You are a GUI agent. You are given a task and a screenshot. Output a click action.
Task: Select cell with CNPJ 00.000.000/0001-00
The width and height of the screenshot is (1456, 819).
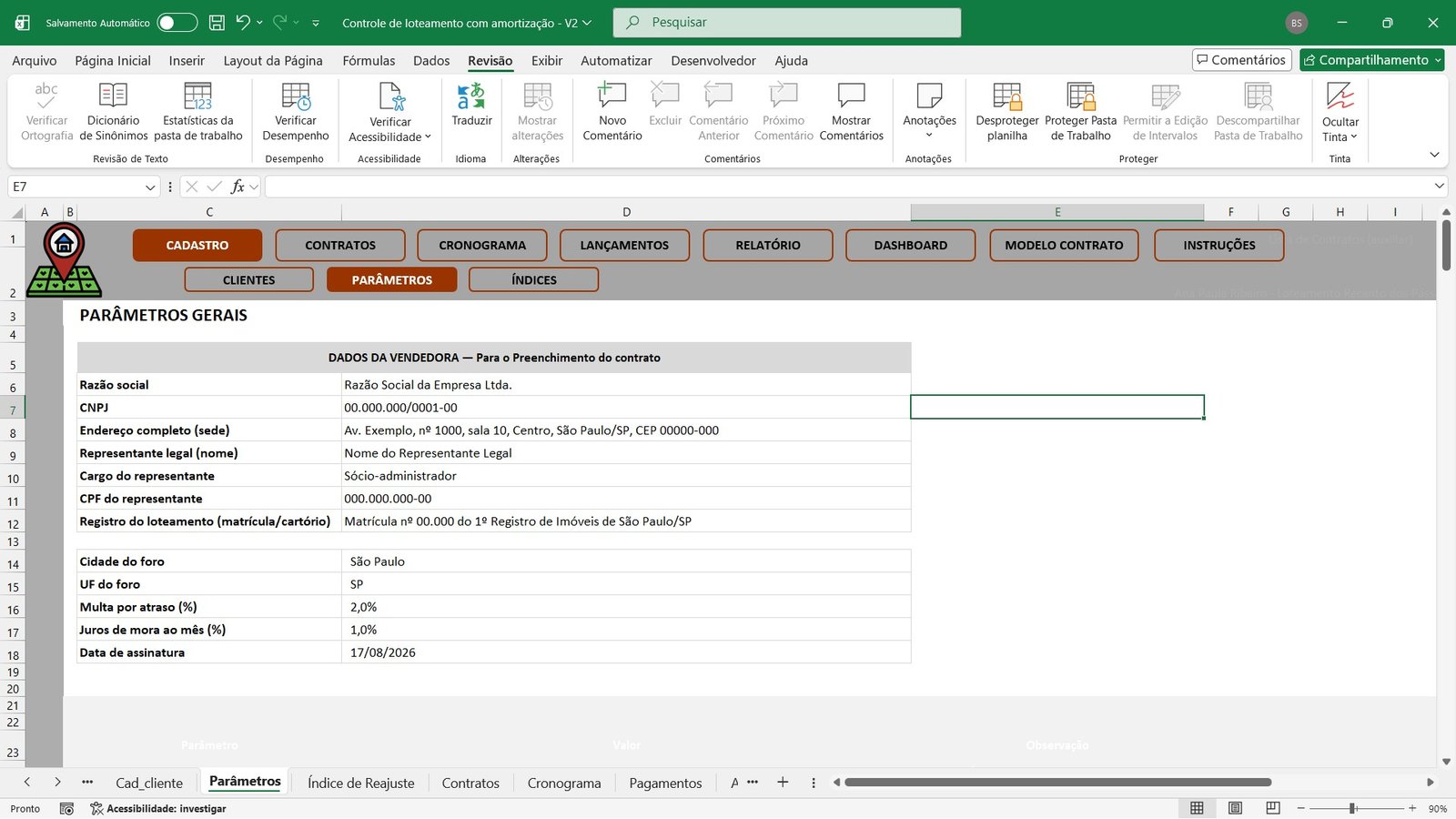(626, 408)
